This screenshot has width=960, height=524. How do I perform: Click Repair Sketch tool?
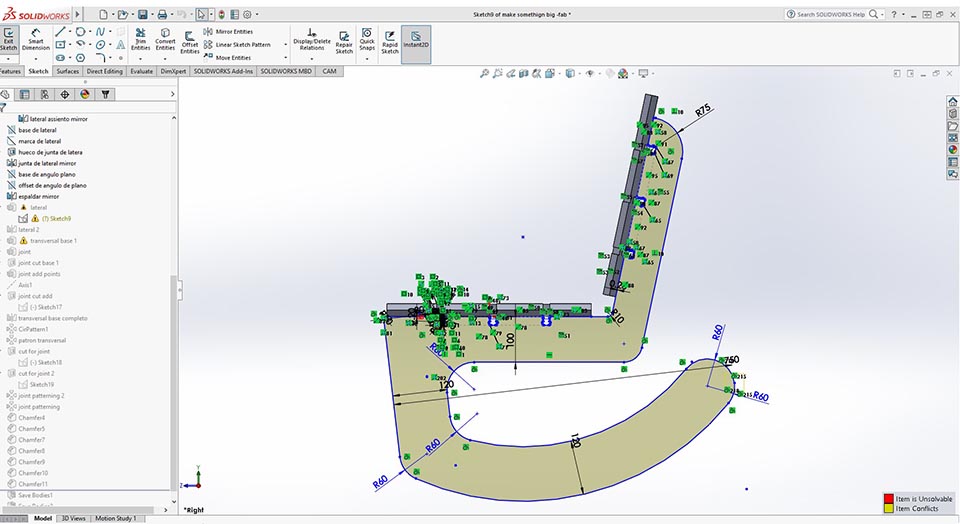pyautogui.click(x=344, y=42)
